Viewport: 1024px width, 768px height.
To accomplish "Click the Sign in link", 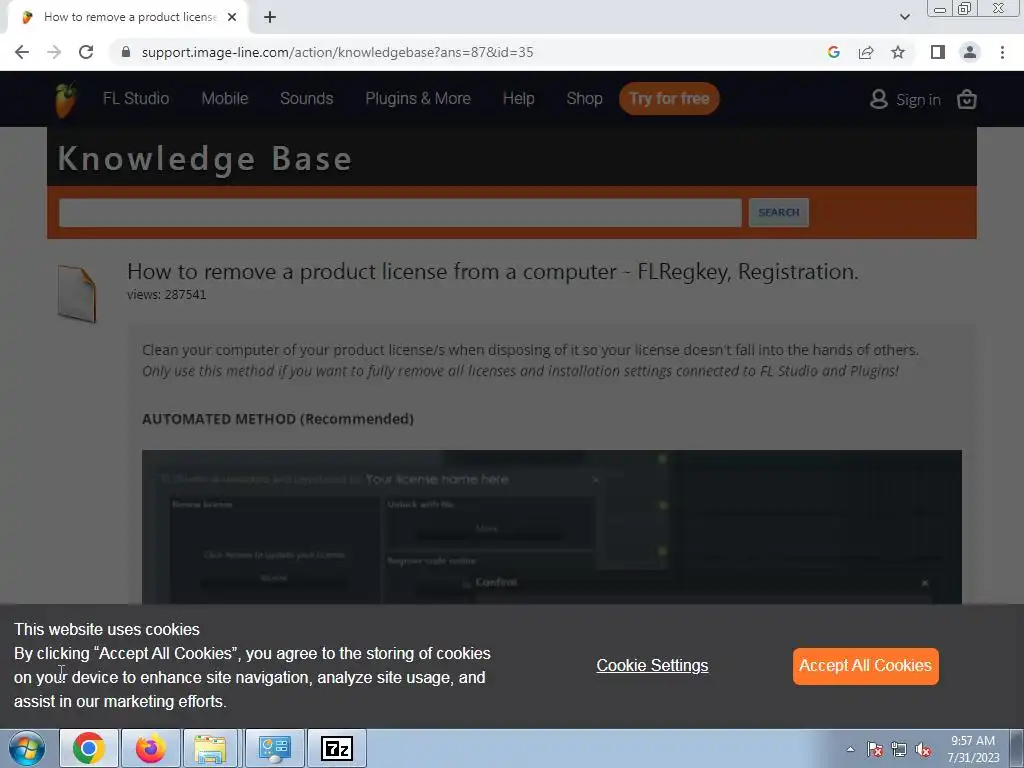I will [918, 100].
